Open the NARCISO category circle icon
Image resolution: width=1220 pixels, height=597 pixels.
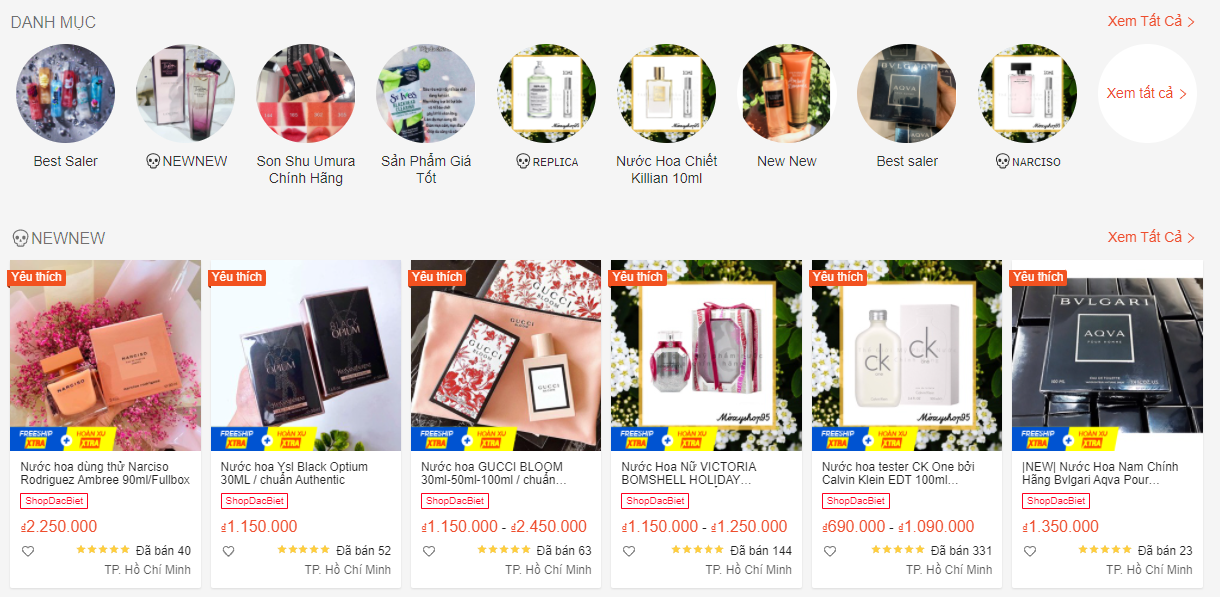pyautogui.click(x=1028, y=93)
